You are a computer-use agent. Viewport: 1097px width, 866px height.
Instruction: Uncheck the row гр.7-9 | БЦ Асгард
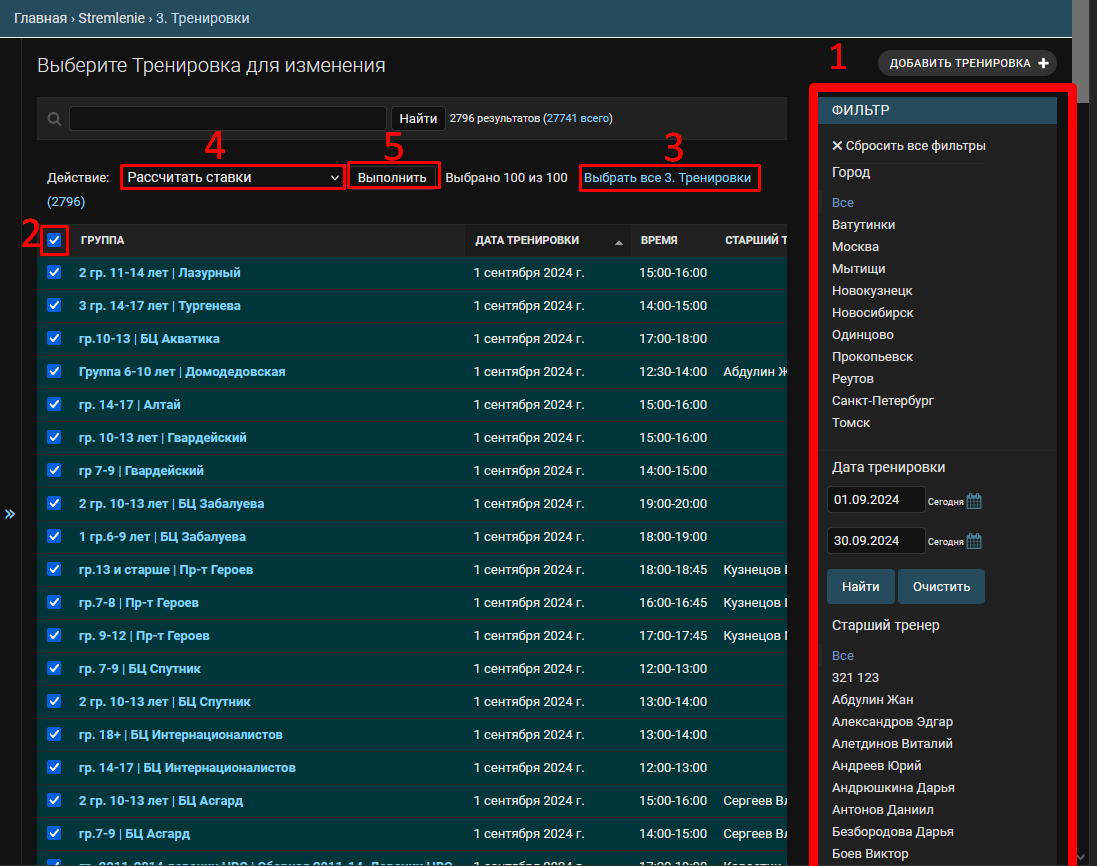54,833
